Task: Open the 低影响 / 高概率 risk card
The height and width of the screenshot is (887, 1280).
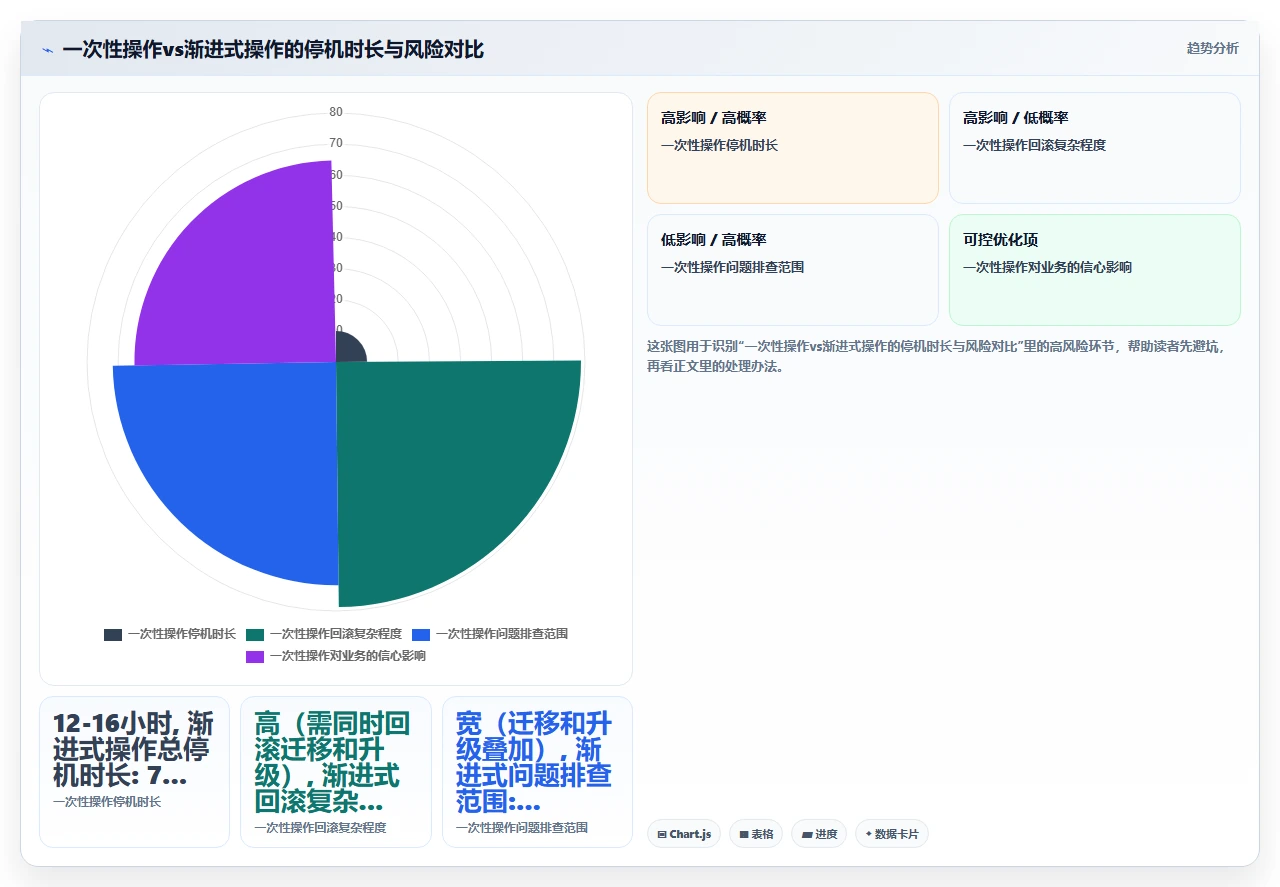Action: pos(793,270)
